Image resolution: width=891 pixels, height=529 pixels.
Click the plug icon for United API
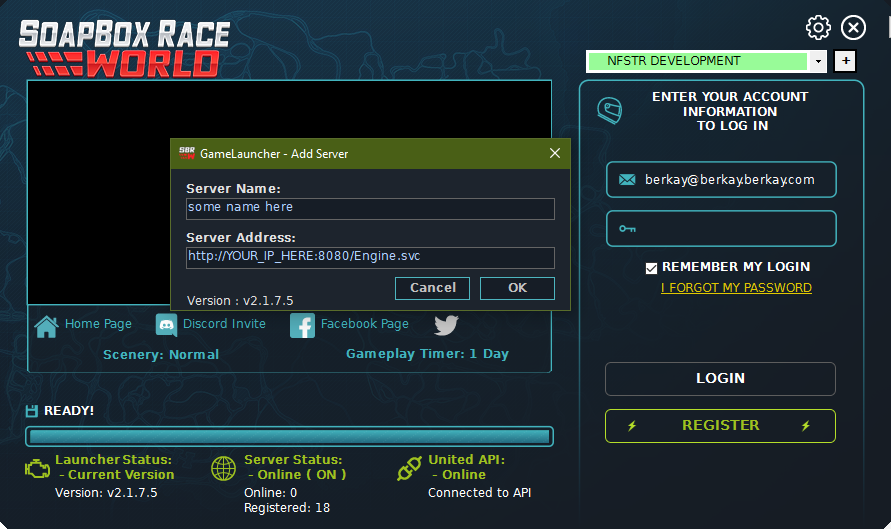tap(409, 468)
